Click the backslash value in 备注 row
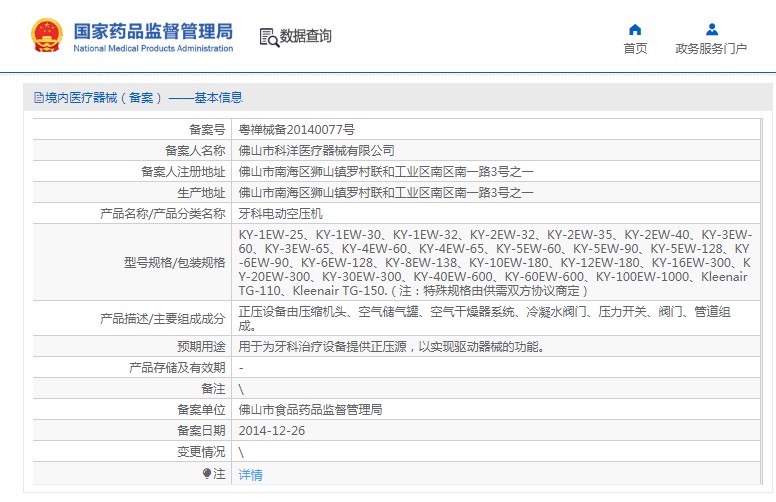The width and height of the screenshot is (776, 502). (x=241, y=389)
